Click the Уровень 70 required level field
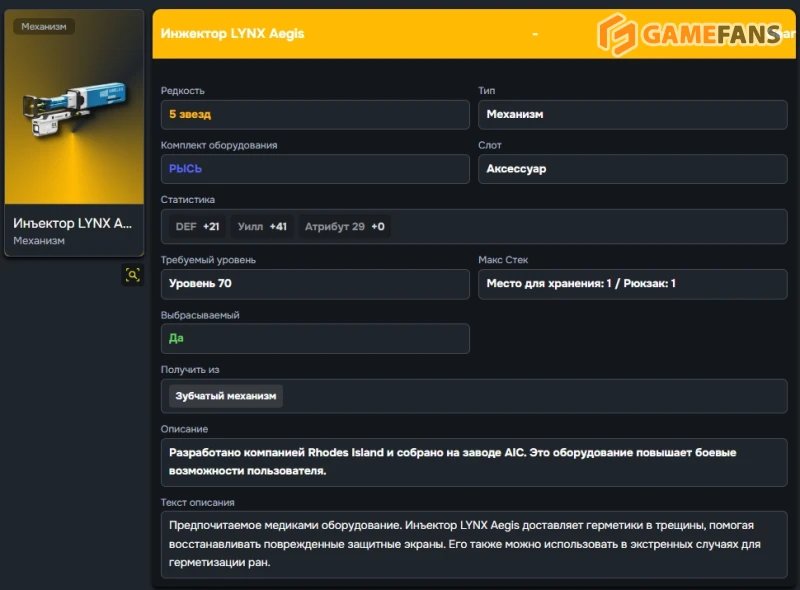The width and height of the screenshot is (800, 590). click(x=314, y=284)
